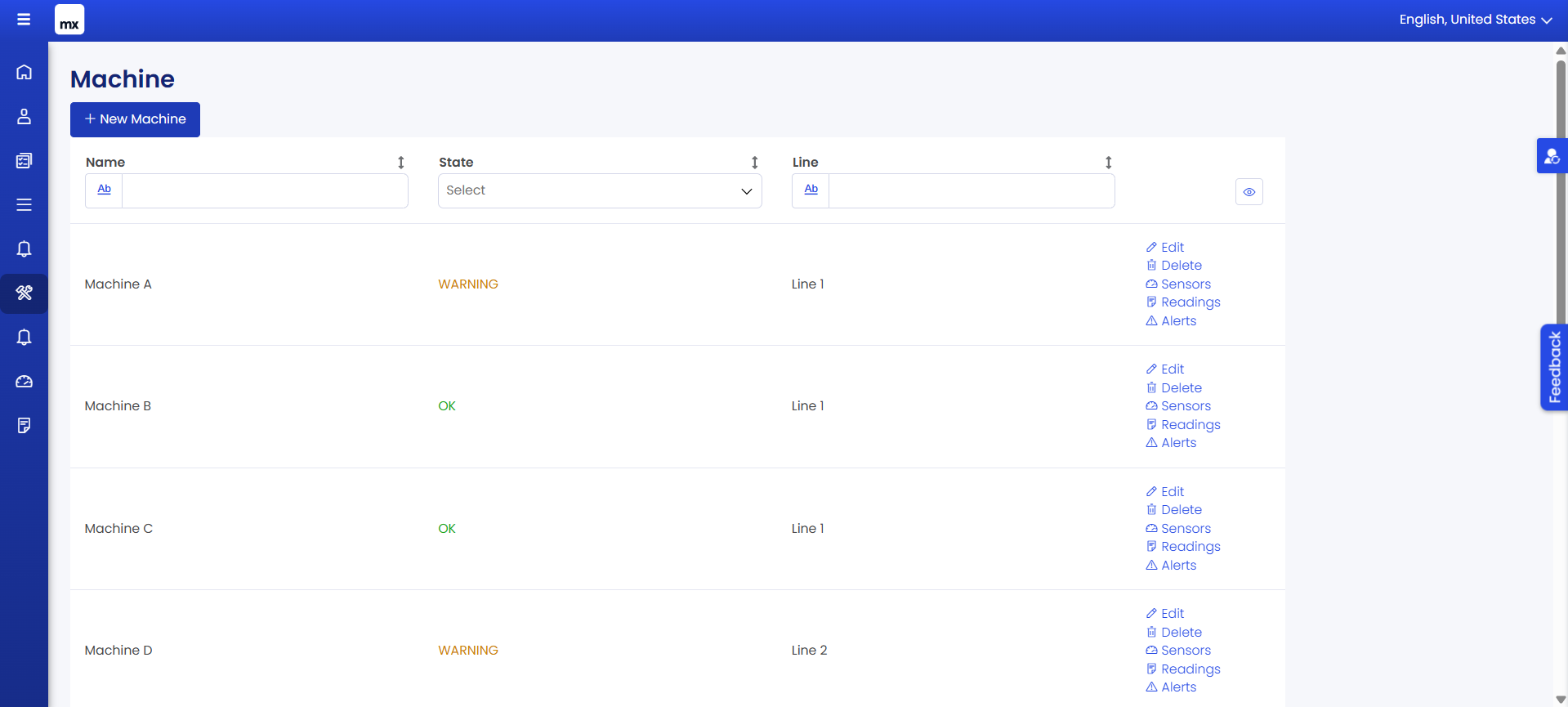
Task: Expand the State filter Select dropdown
Action: pyautogui.click(x=600, y=190)
